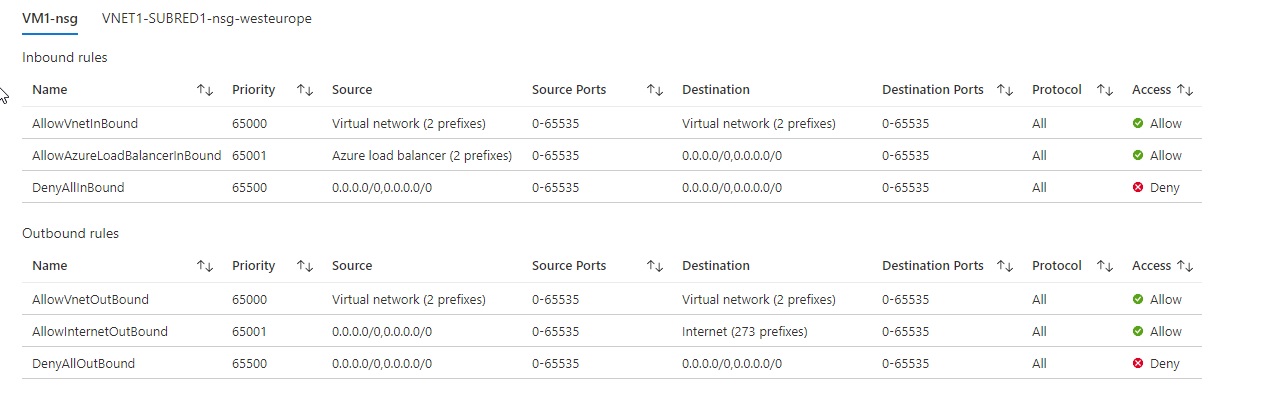The height and width of the screenshot is (419, 1262).
Task: Click Azure load balancer (2 prefixes) source
Action: coord(422,156)
